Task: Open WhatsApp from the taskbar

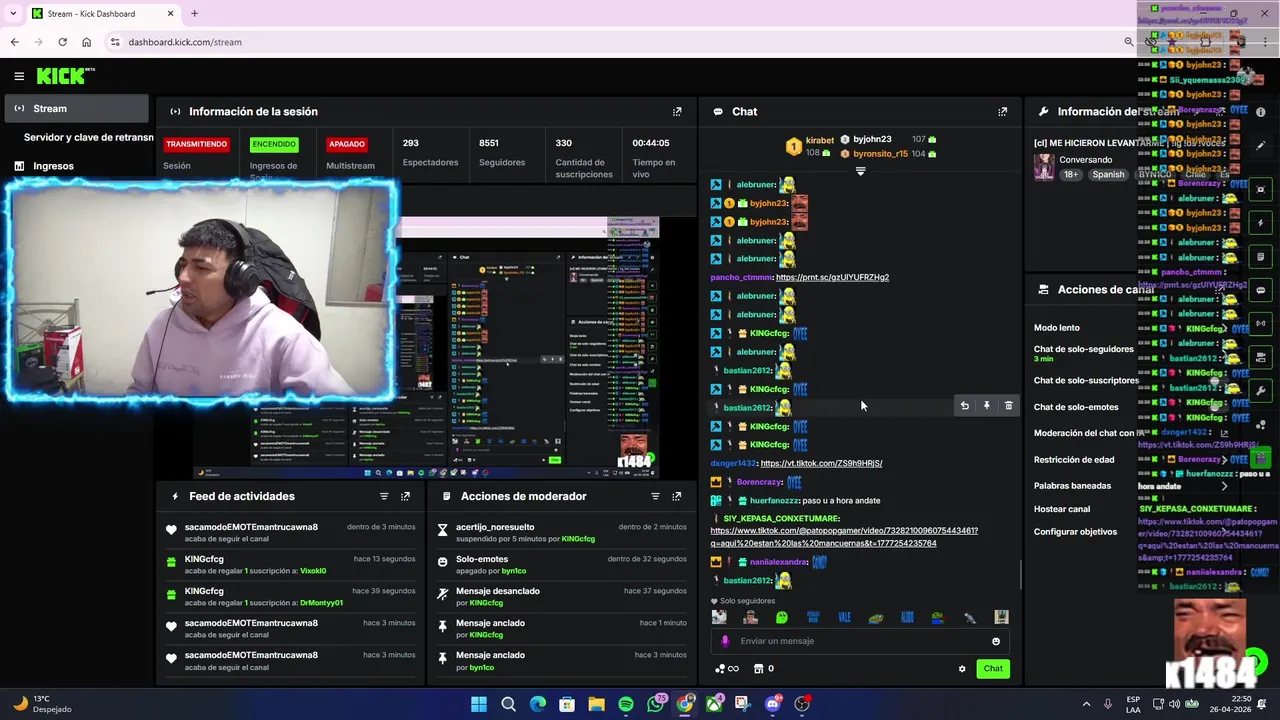Action: click(x=656, y=704)
